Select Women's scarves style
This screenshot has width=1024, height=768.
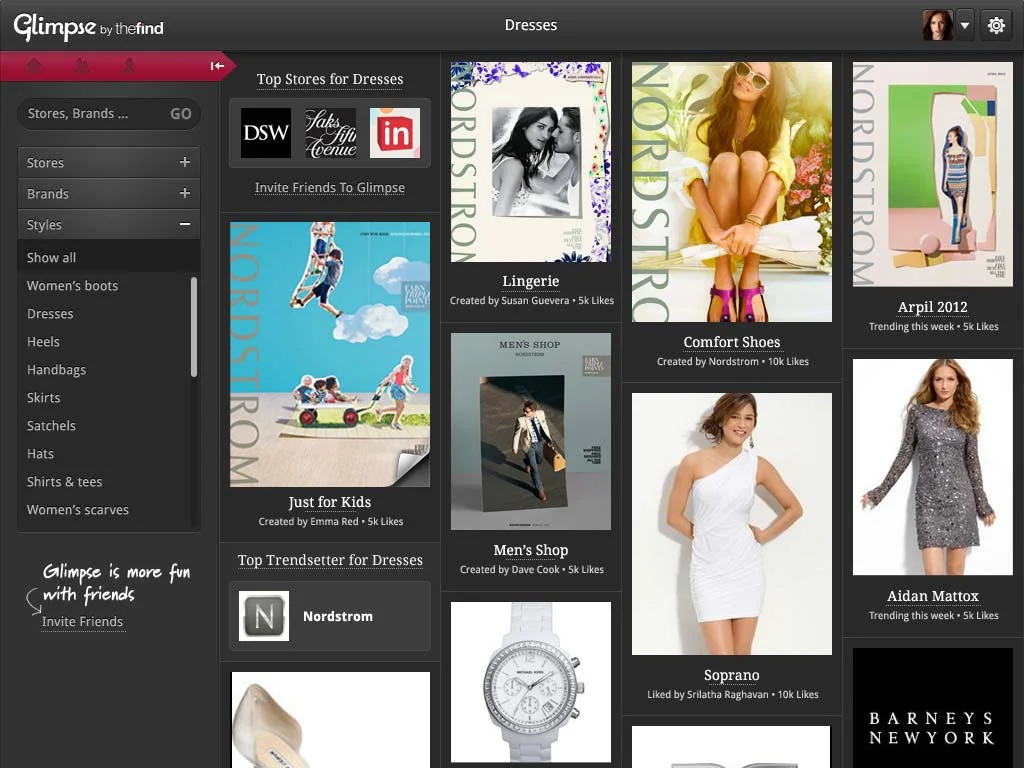click(78, 510)
